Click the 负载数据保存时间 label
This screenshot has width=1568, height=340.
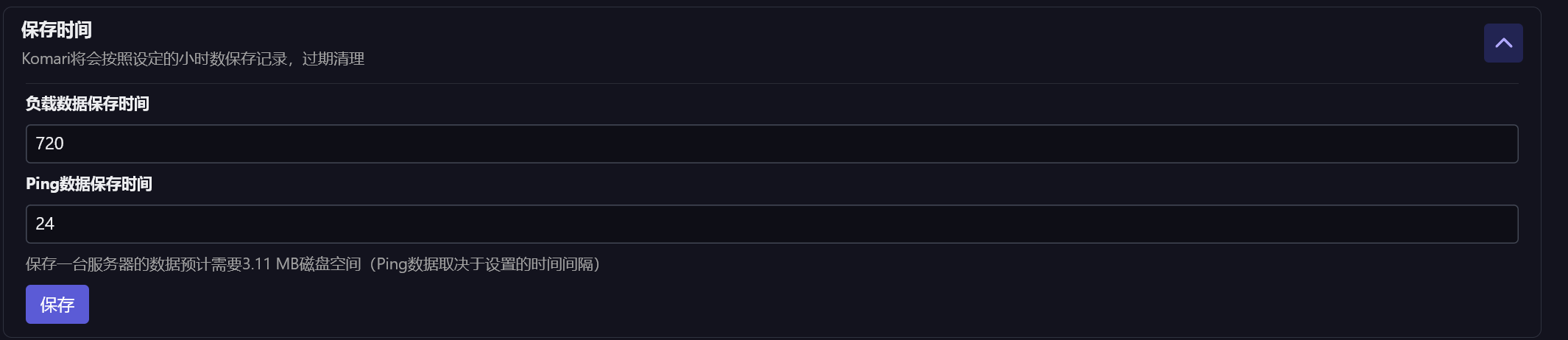pyautogui.click(x=88, y=104)
